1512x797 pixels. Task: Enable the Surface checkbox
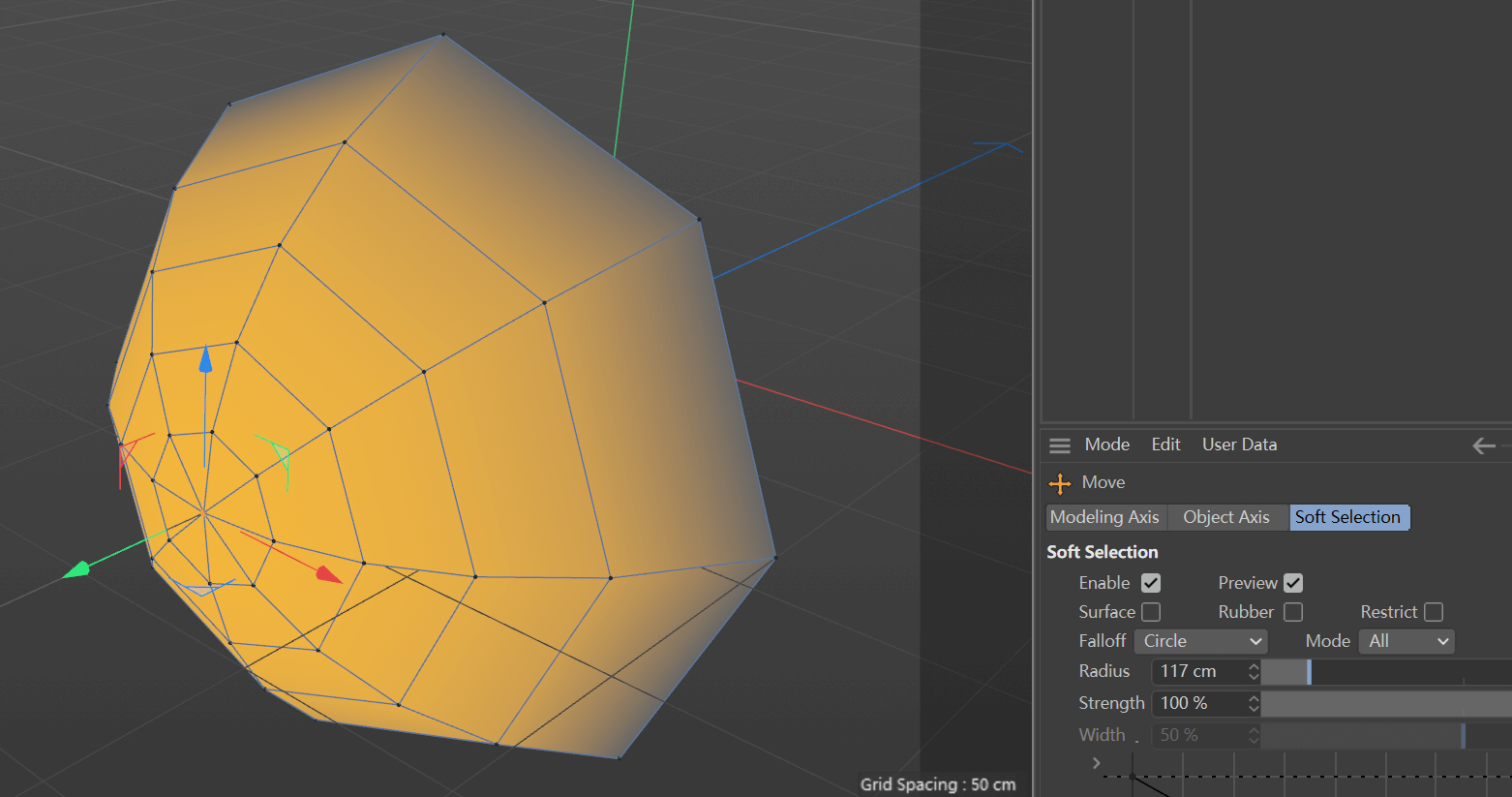pos(1151,612)
